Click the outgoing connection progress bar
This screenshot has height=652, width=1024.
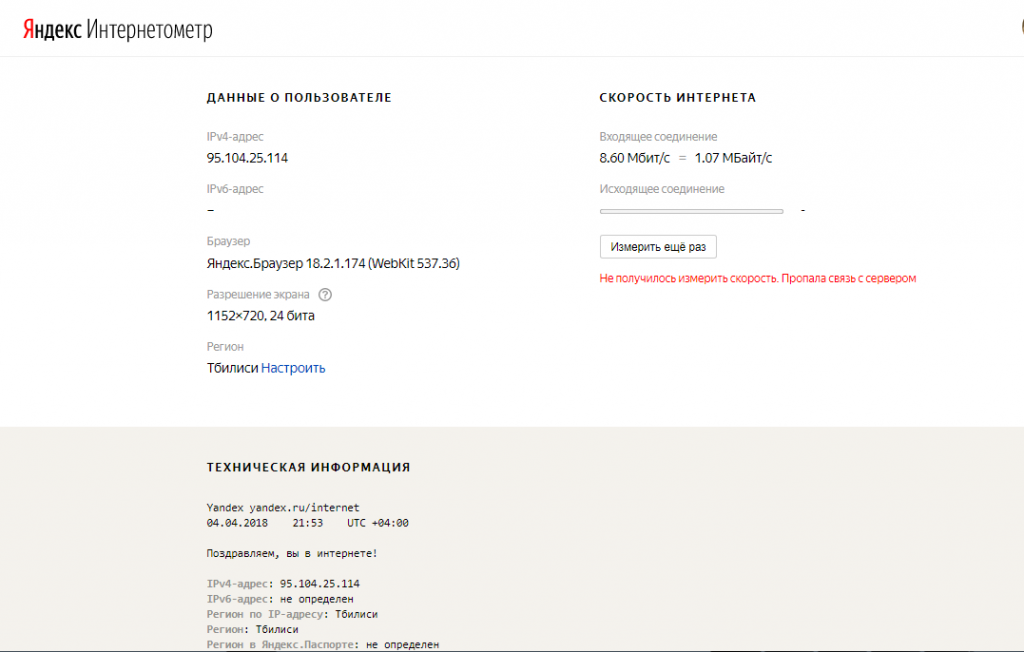tap(691, 211)
